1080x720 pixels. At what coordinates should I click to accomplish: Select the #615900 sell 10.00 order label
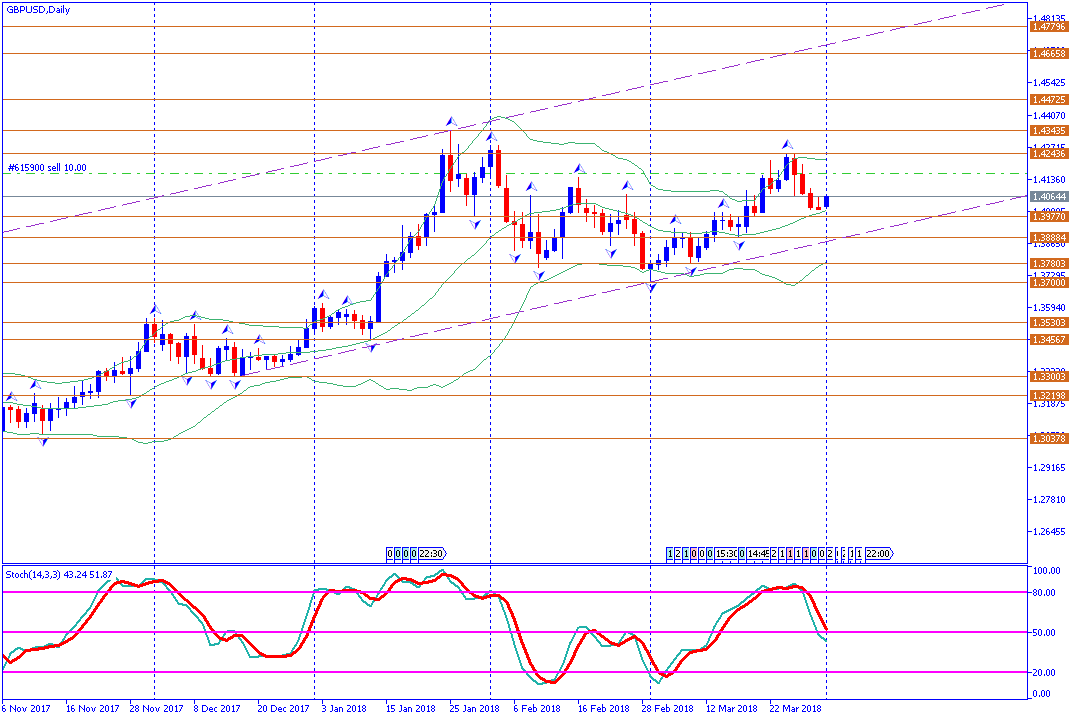(x=48, y=167)
